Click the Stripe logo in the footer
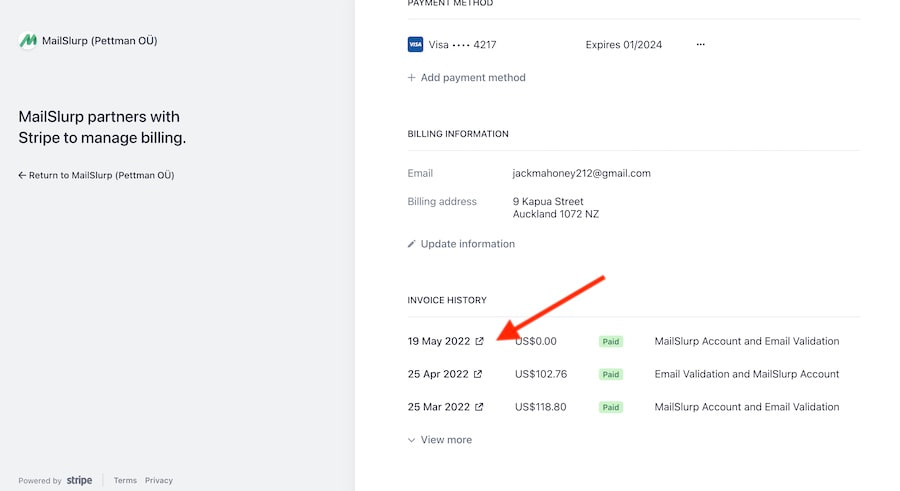The width and height of the screenshot is (900, 491). tap(80, 481)
